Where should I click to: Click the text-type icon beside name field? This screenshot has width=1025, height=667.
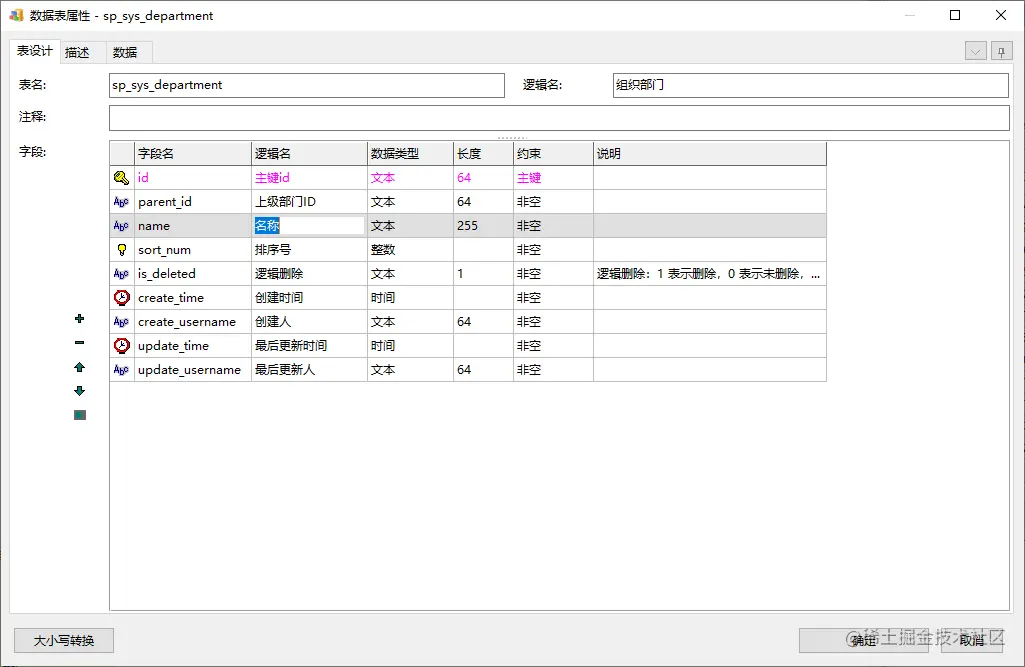[x=122, y=226]
